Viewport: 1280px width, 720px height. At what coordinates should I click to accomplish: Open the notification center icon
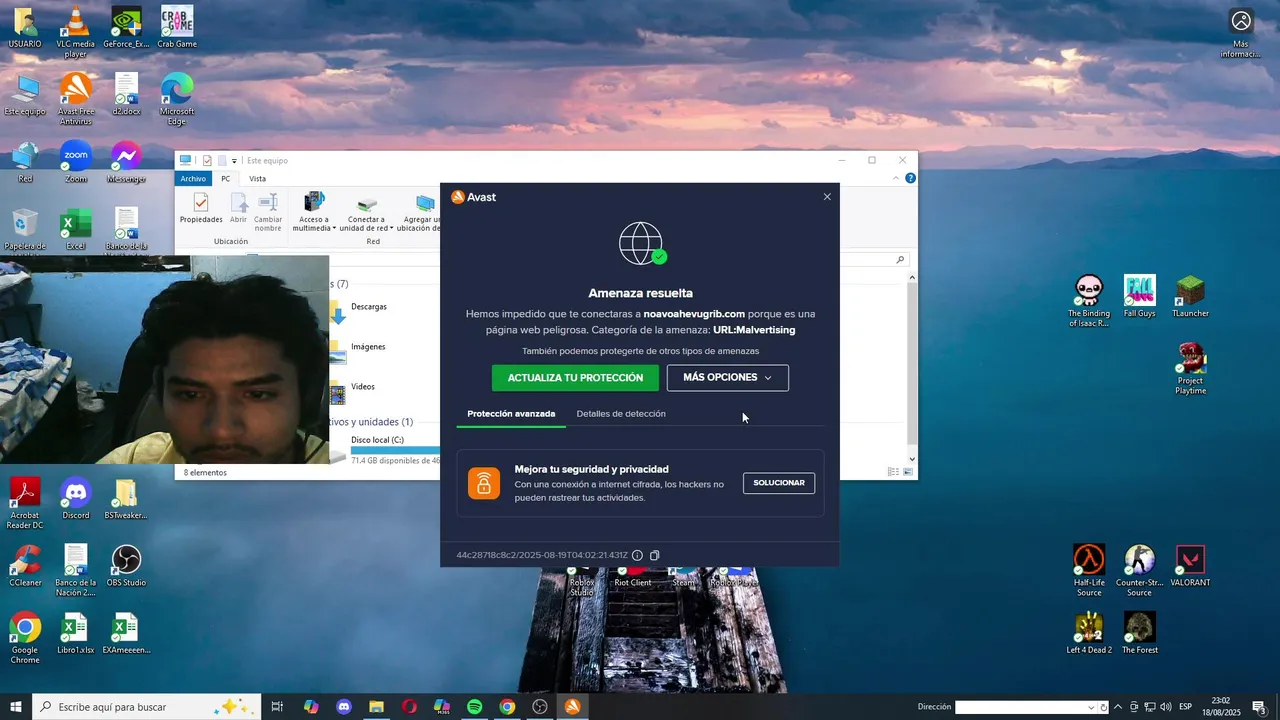(x=1259, y=707)
